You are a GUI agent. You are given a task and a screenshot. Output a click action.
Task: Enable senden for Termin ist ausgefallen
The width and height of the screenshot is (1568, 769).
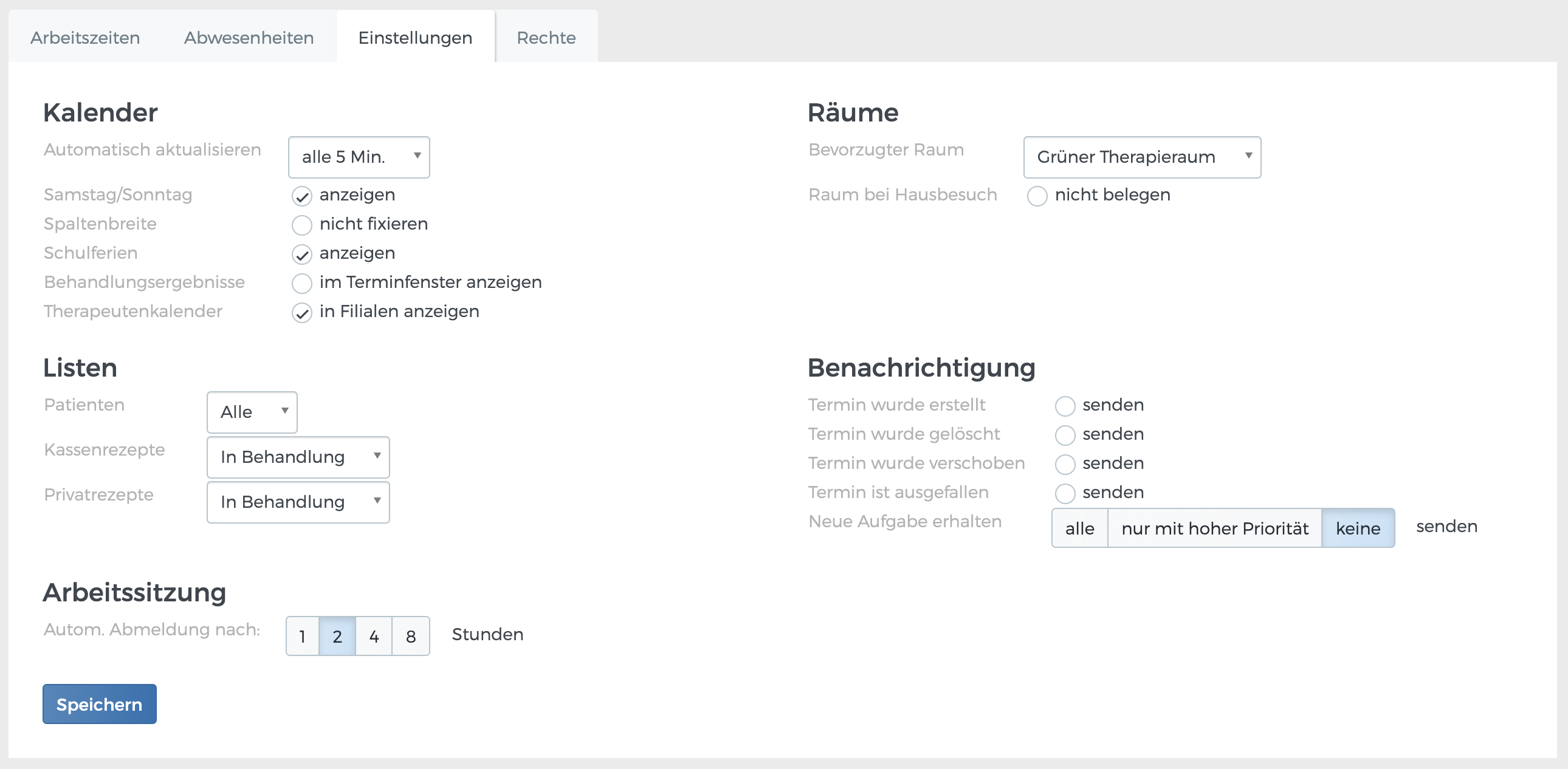1065,493
